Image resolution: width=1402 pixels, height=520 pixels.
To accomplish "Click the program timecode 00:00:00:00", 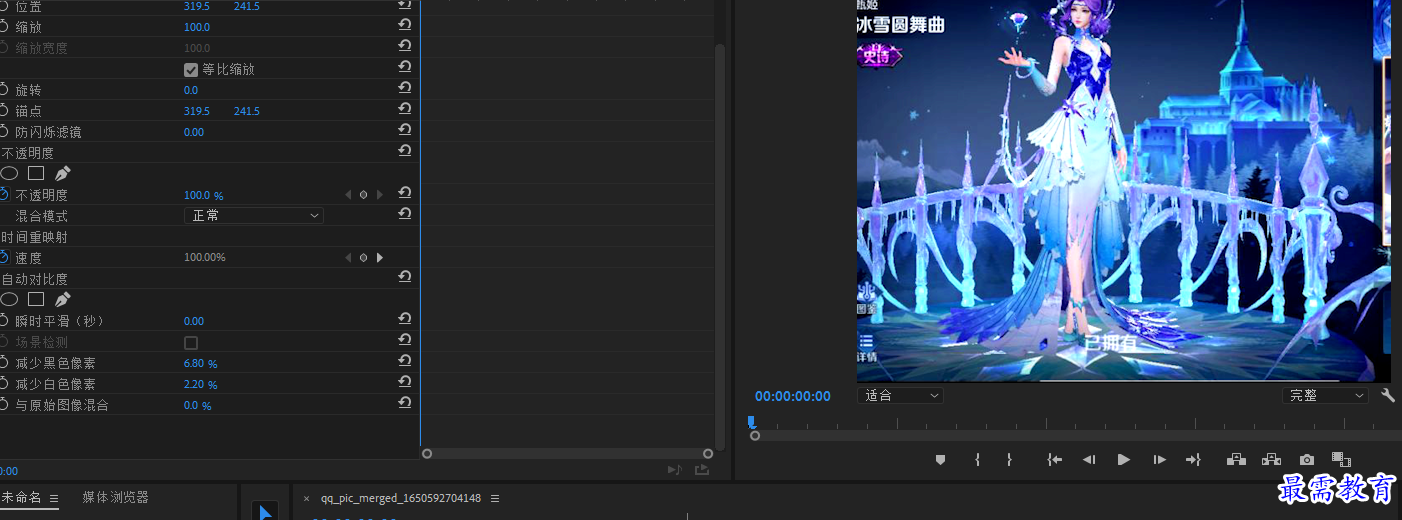I will click(792, 396).
